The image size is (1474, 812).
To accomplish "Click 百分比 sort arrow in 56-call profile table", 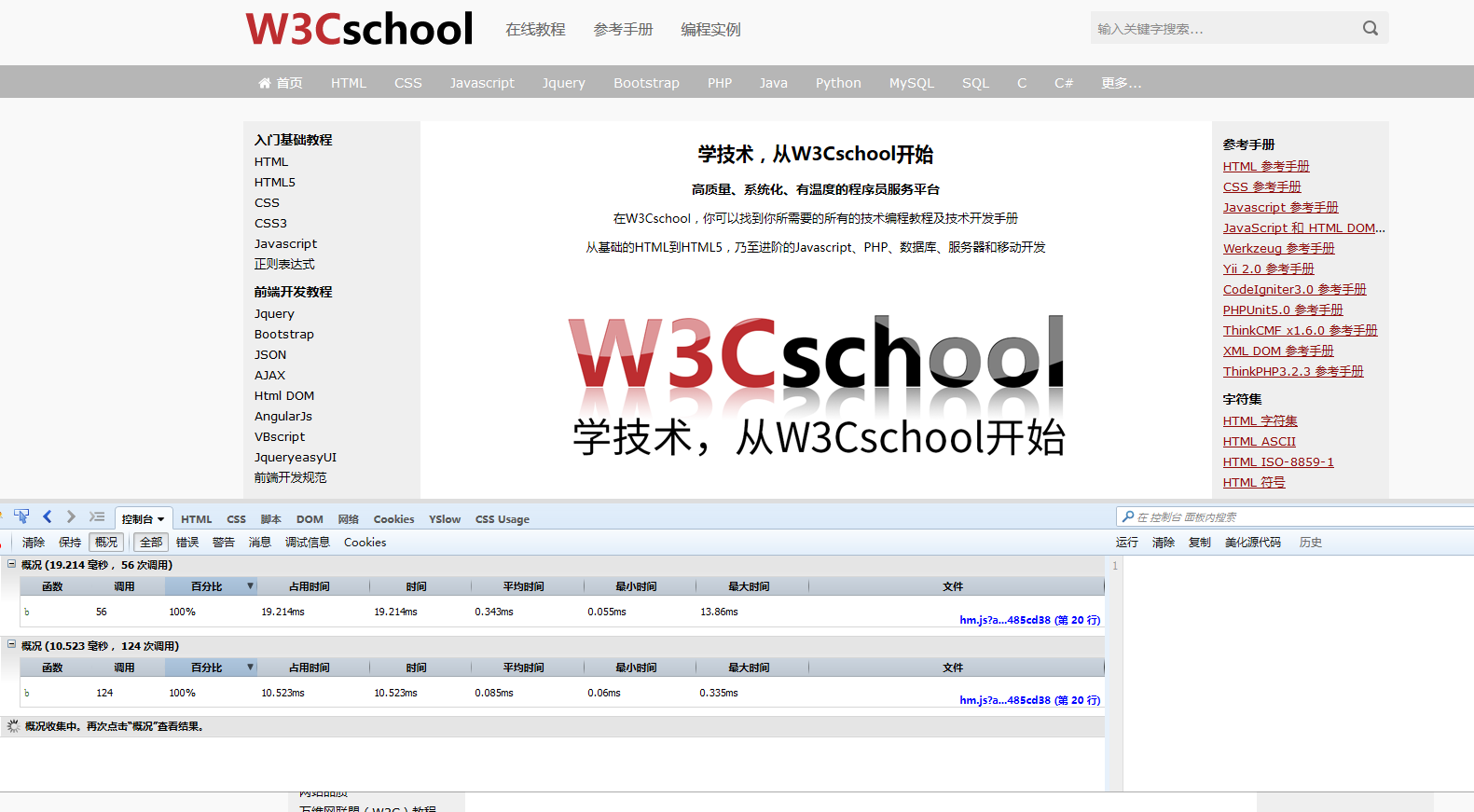I will (250, 586).
